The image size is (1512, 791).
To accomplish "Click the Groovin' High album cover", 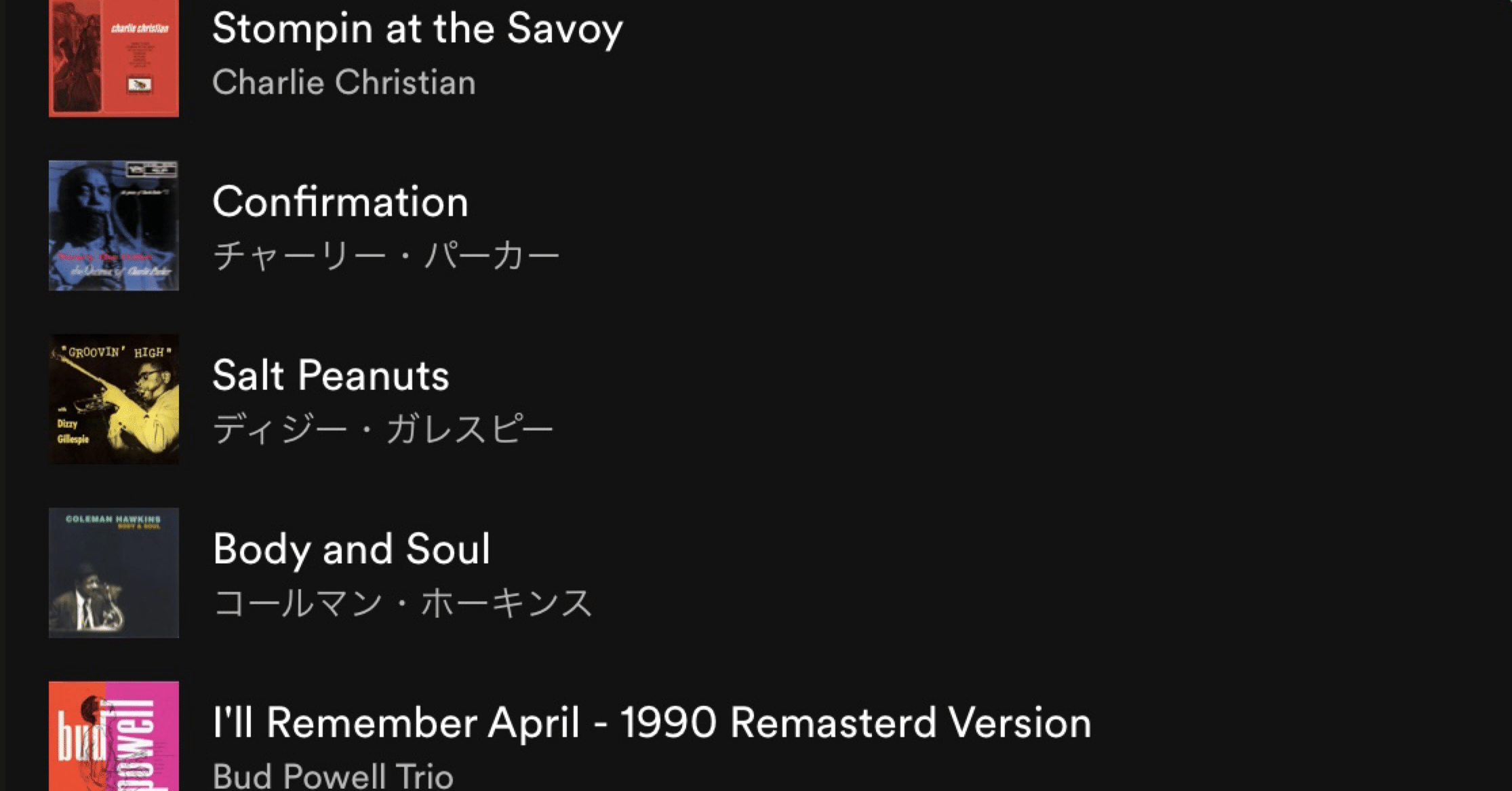I will pos(114,400).
